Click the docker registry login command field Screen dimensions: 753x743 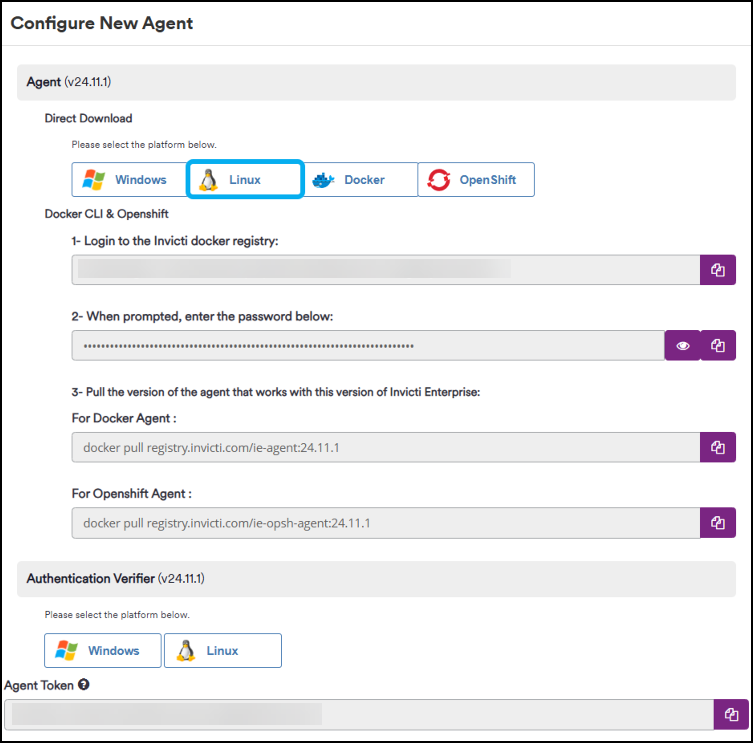point(386,270)
